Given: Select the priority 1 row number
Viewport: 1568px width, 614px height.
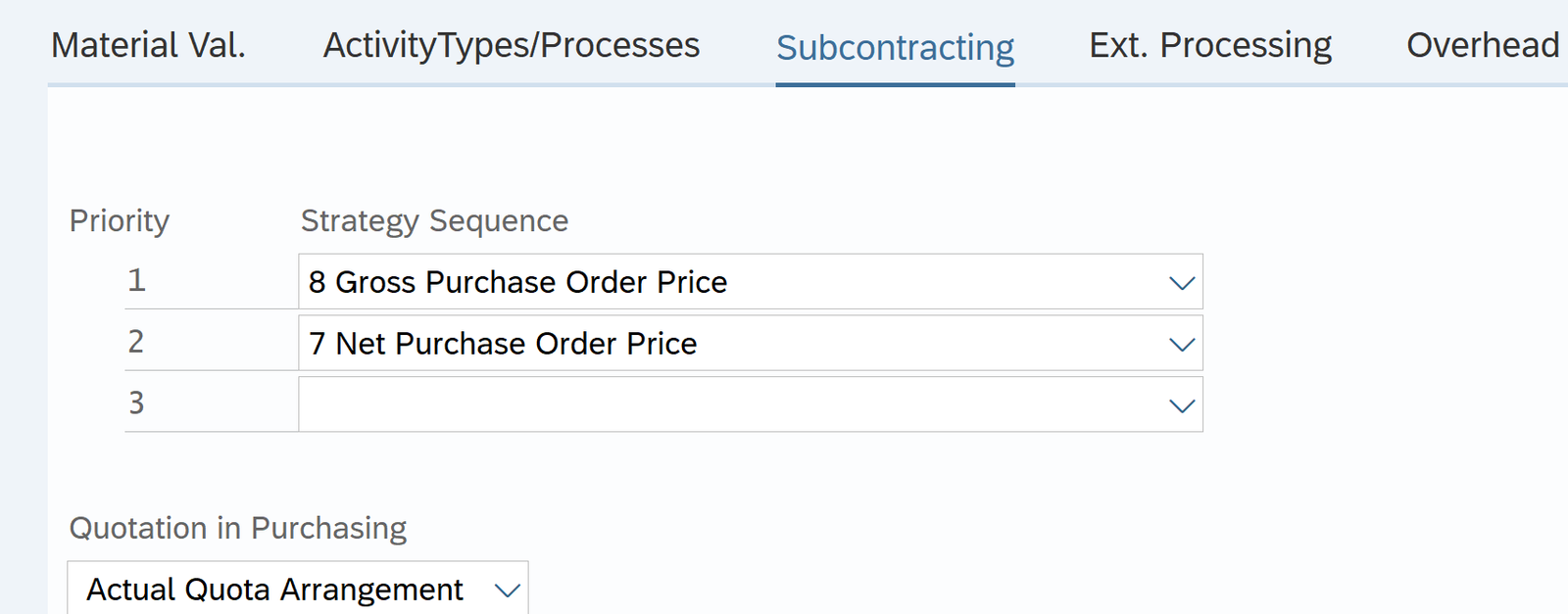Looking at the screenshot, I should tap(136, 281).
